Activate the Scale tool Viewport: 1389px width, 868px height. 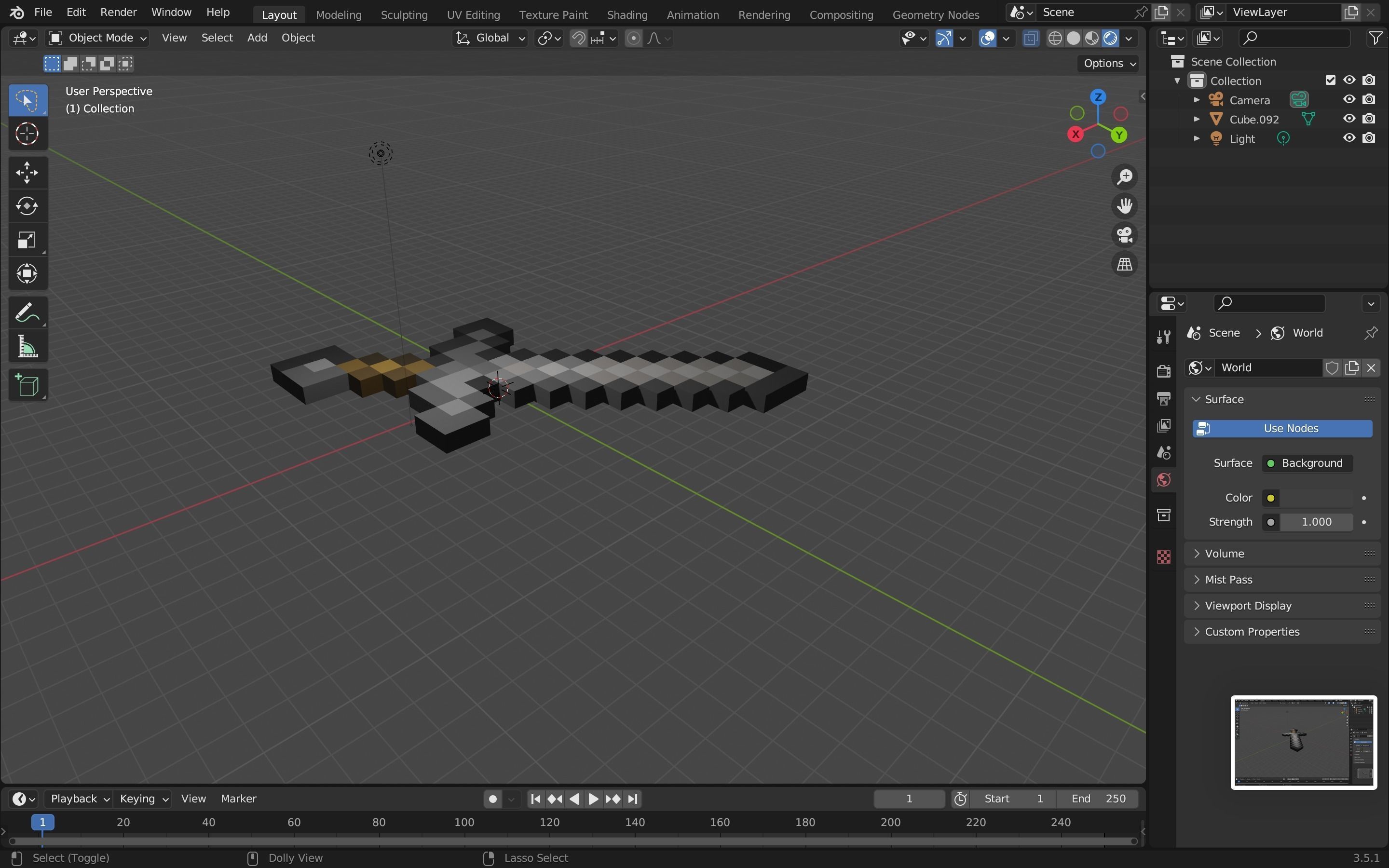27,240
